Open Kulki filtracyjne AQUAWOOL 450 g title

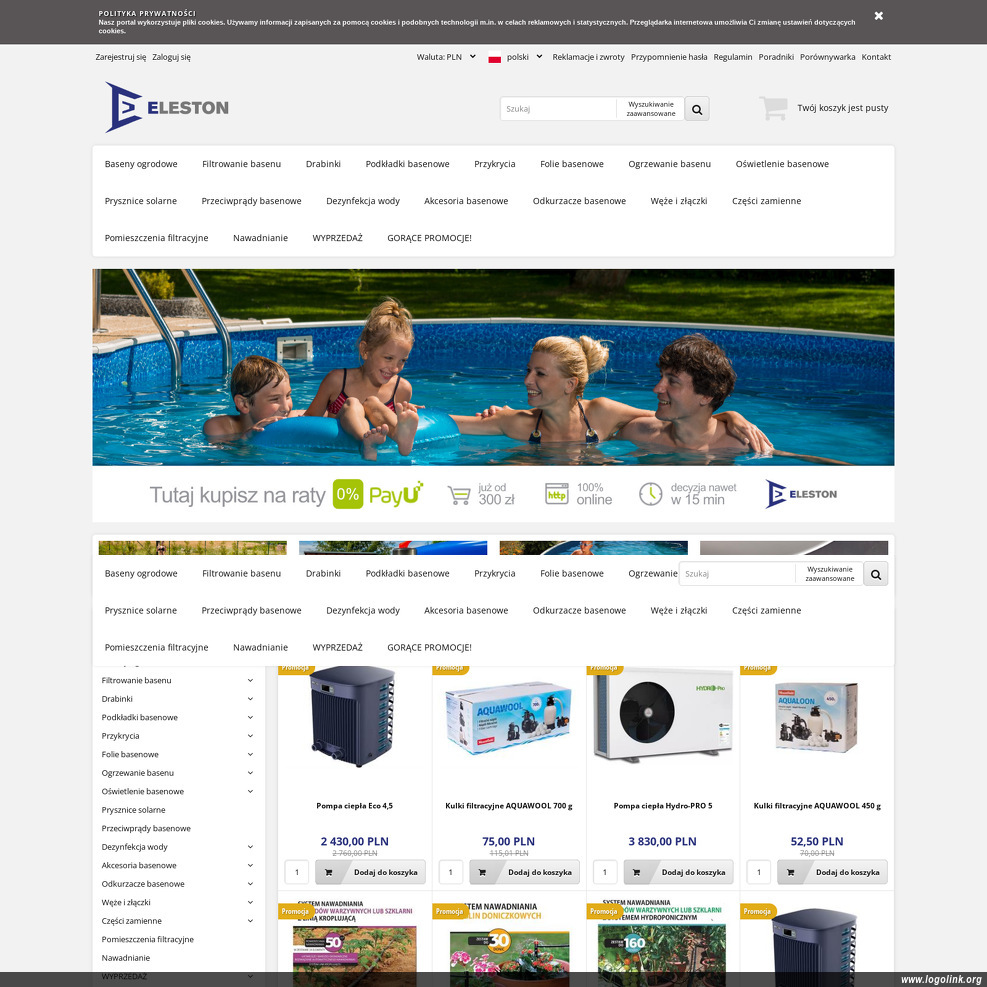click(817, 806)
